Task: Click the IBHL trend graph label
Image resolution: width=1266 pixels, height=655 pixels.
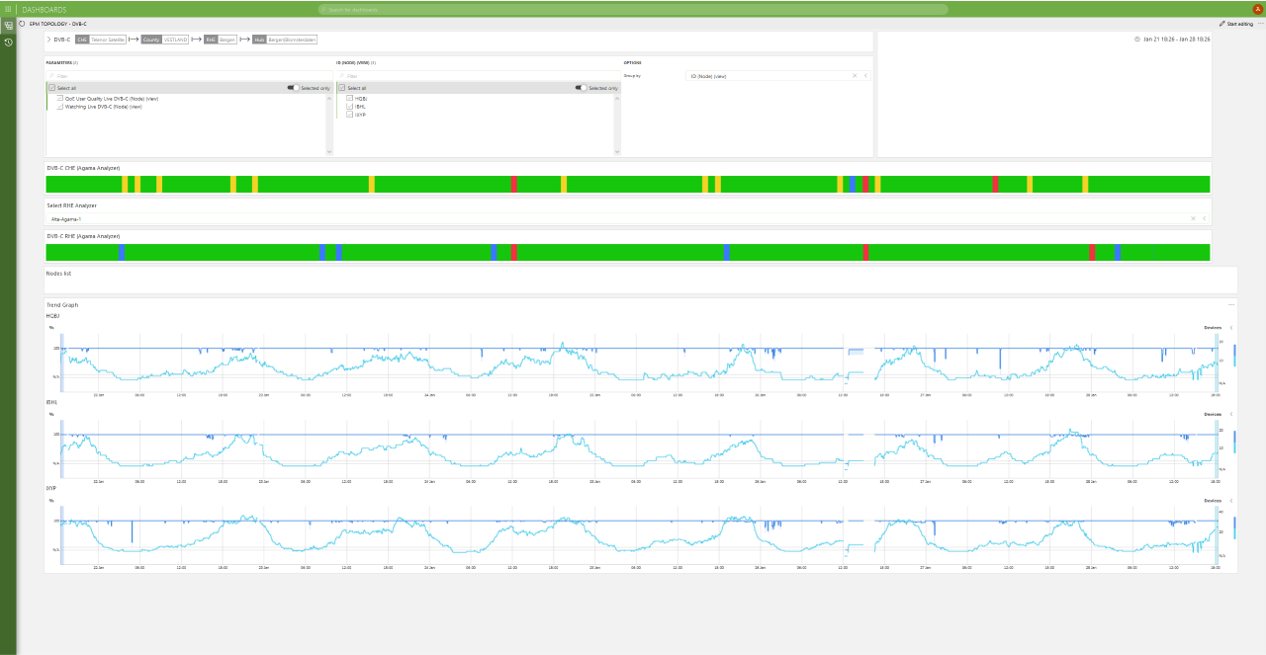Action: (52, 402)
